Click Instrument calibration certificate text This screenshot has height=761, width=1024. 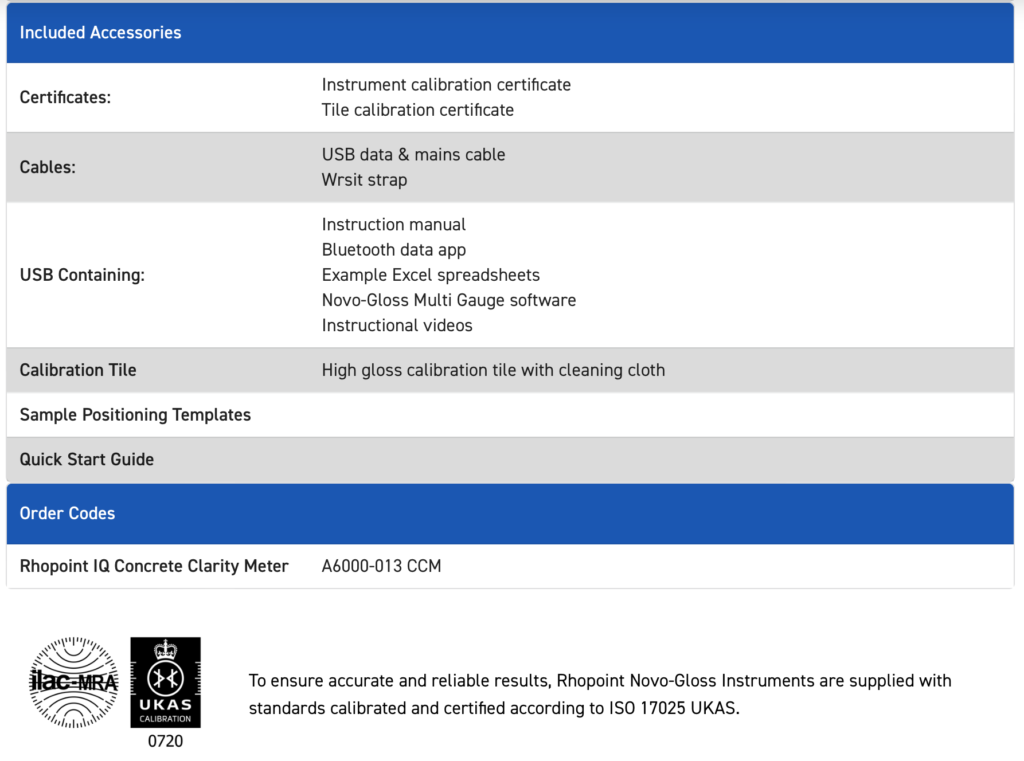446,85
